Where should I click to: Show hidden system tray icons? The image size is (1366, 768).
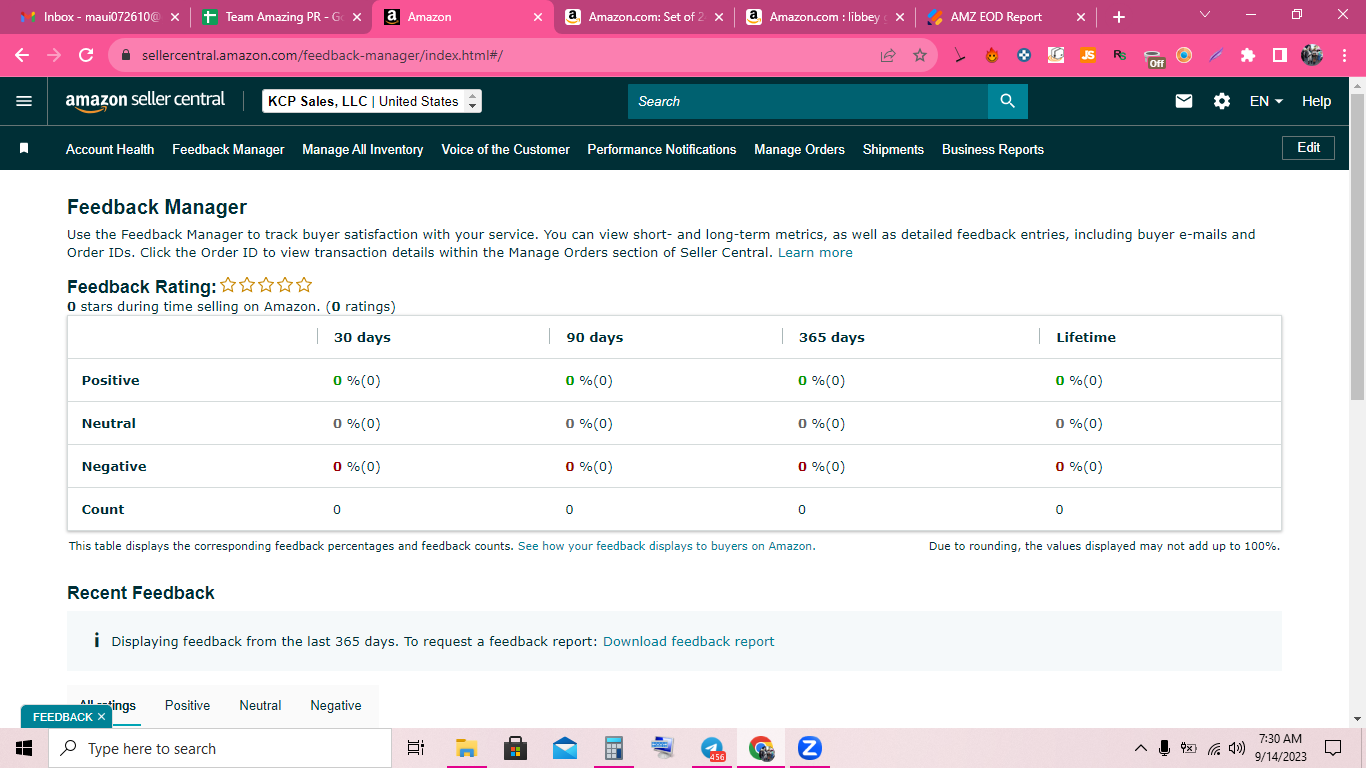click(1140, 748)
